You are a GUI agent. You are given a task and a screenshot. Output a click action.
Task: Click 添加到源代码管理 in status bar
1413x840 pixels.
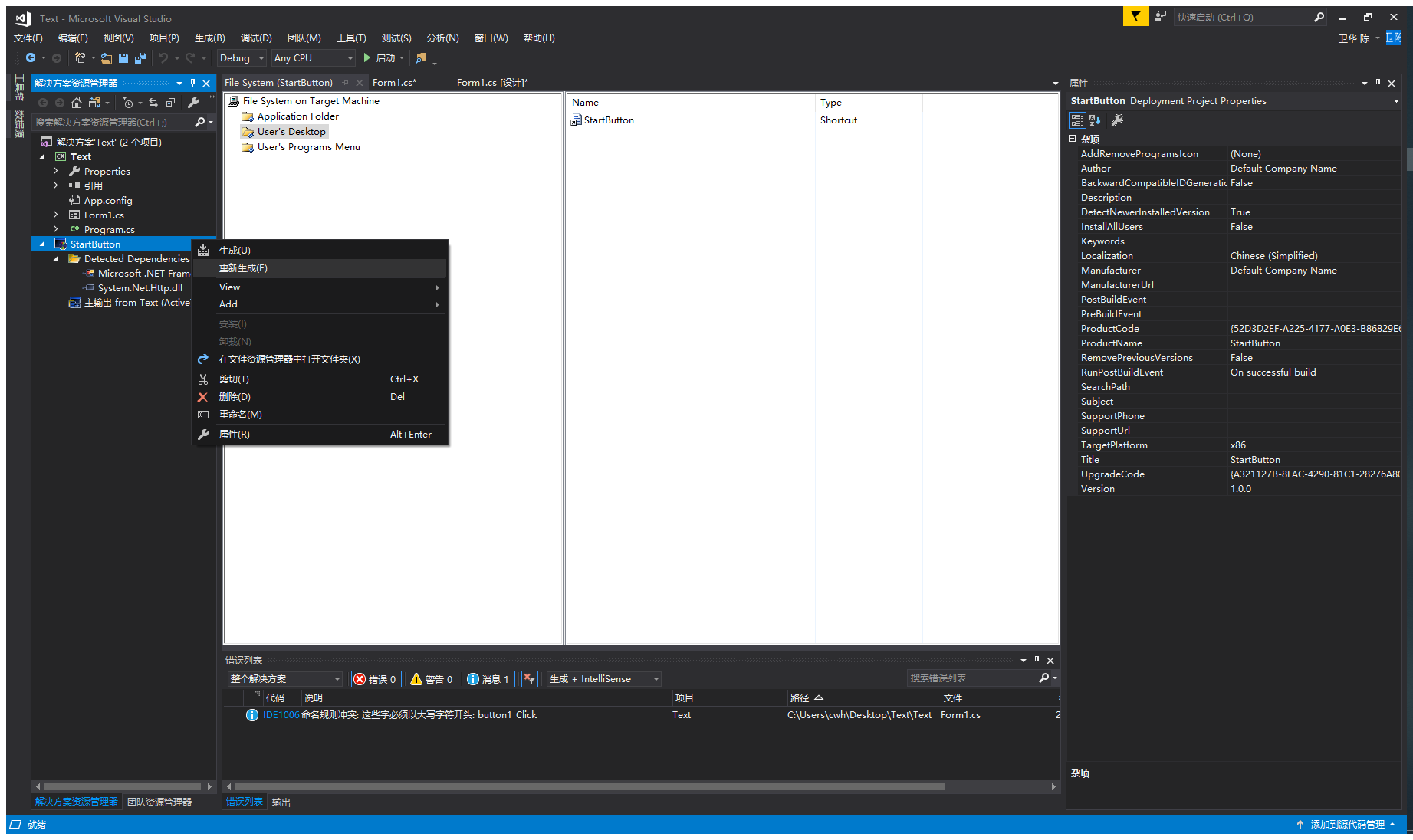(1347, 825)
